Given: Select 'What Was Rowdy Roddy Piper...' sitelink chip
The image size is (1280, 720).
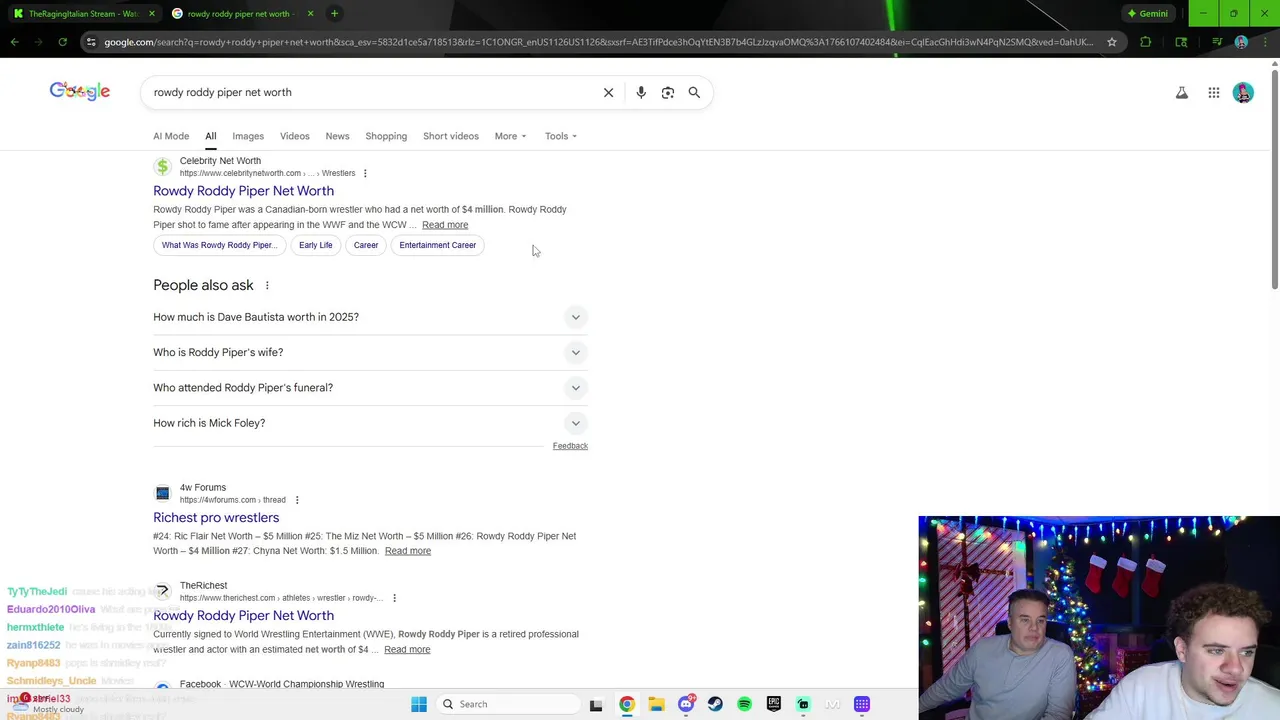Looking at the screenshot, I should pyautogui.click(x=218, y=245).
